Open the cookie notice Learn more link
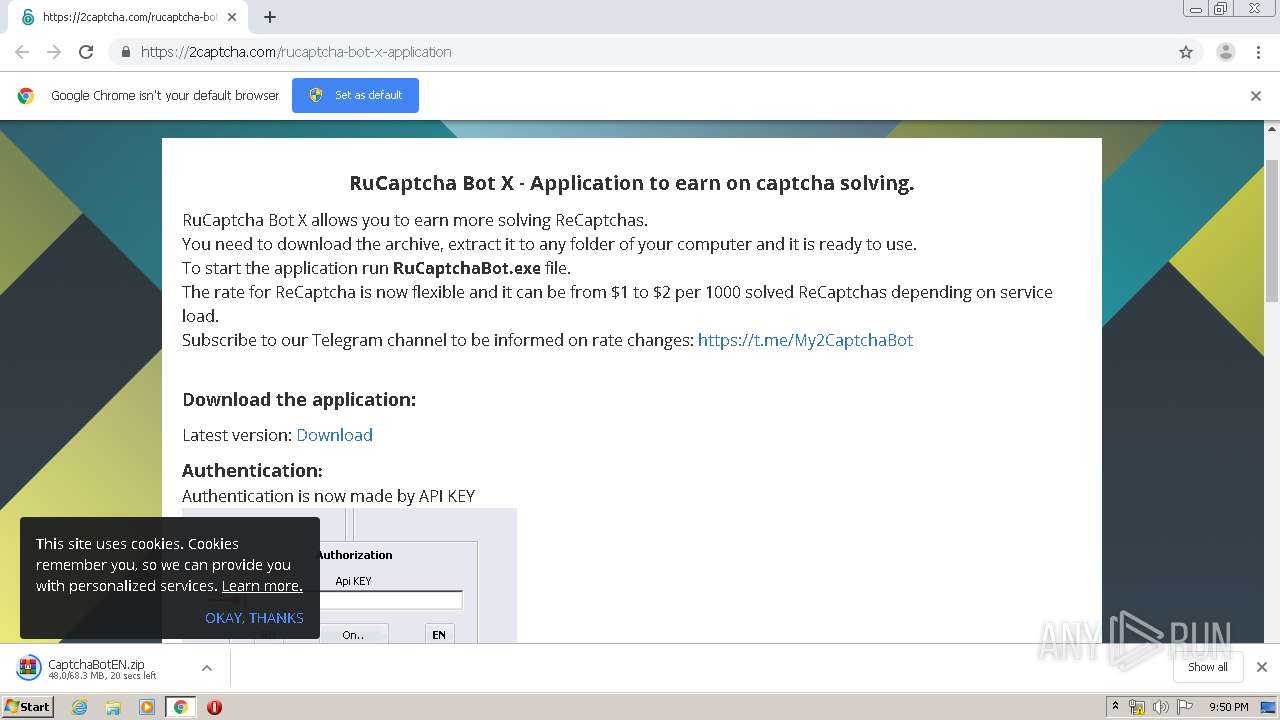The height and width of the screenshot is (720, 1280). point(262,586)
